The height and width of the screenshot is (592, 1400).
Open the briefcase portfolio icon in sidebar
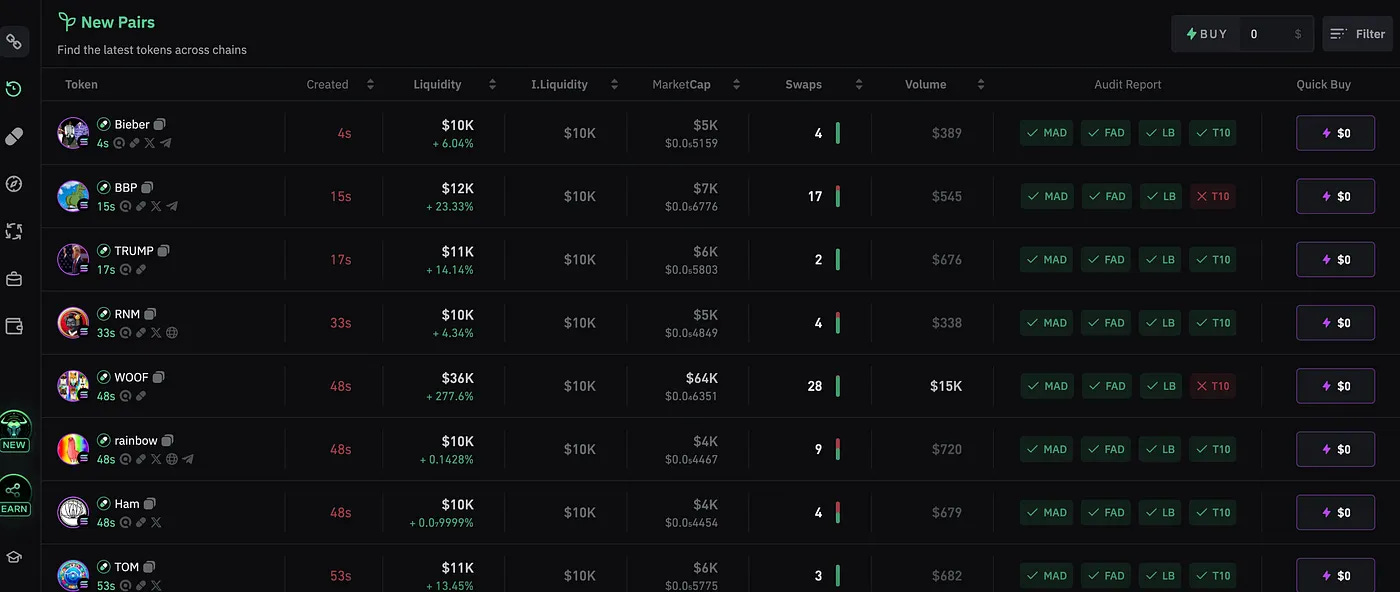14,279
